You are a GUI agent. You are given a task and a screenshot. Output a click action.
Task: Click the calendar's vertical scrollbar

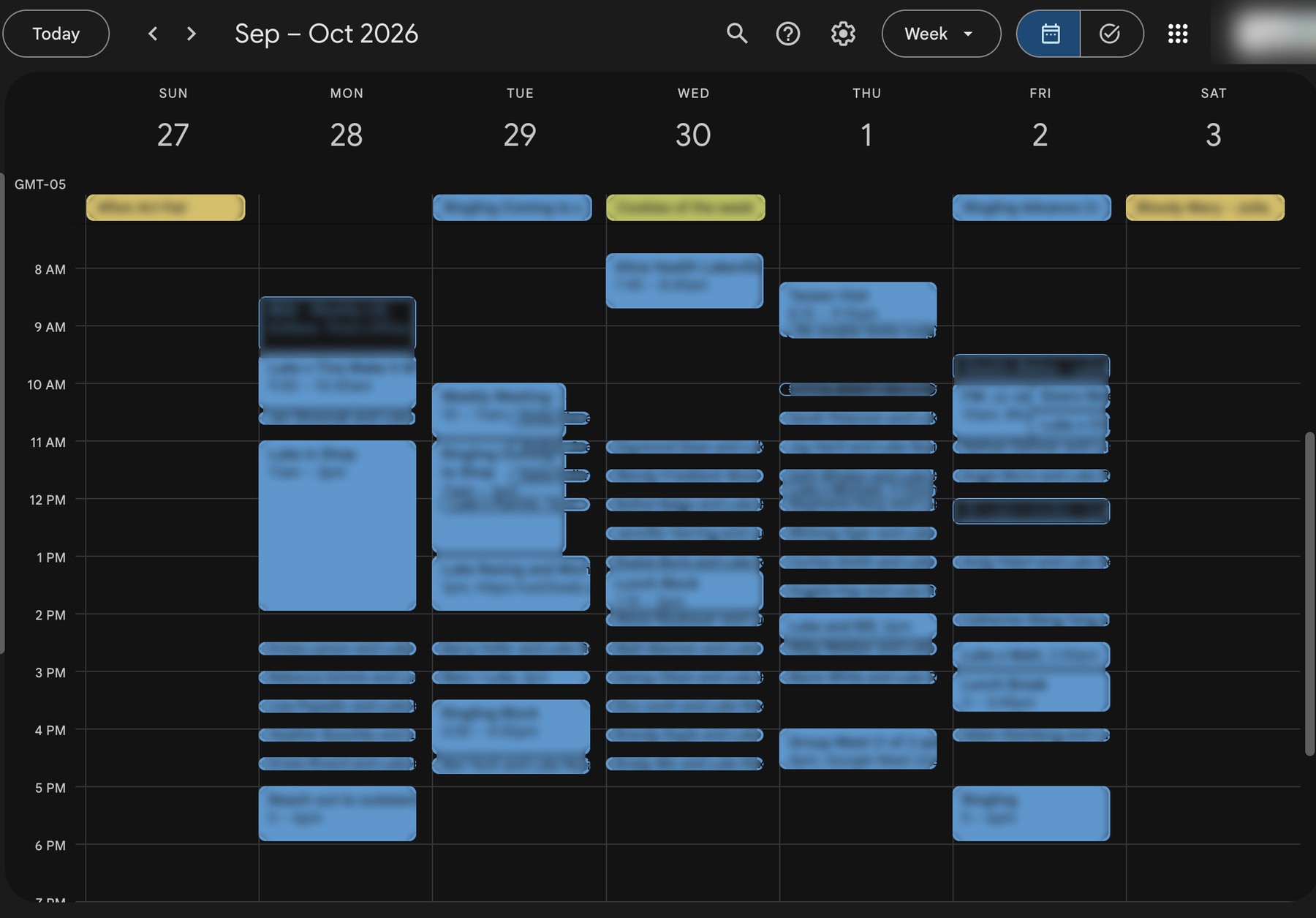[1309, 594]
